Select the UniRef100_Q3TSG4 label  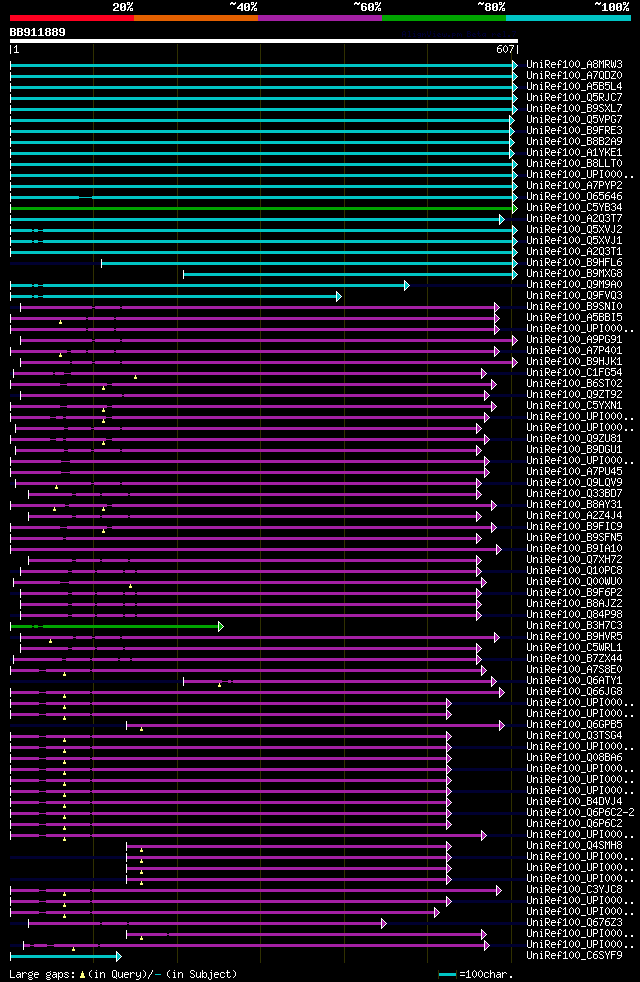[574, 736]
